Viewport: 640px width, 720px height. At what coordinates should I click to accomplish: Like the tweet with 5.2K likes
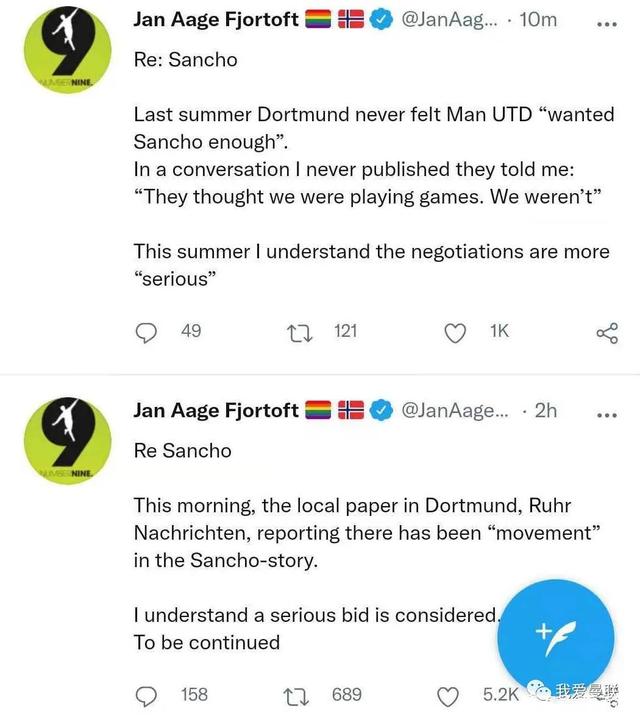point(449,695)
